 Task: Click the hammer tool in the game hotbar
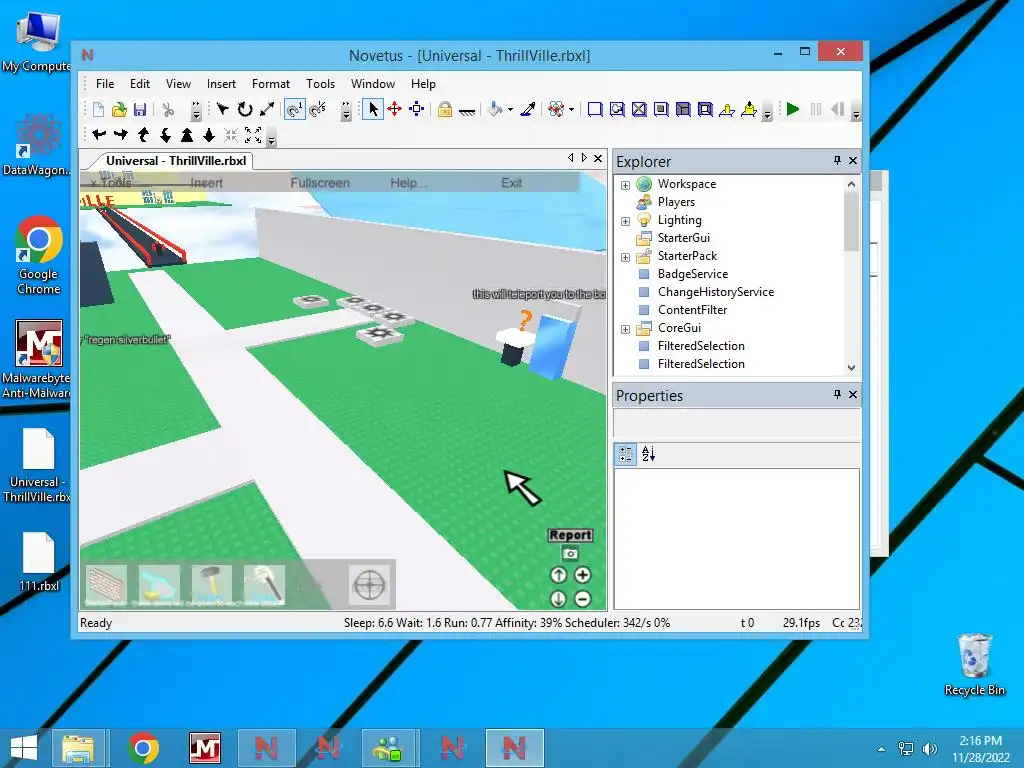click(212, 584)
